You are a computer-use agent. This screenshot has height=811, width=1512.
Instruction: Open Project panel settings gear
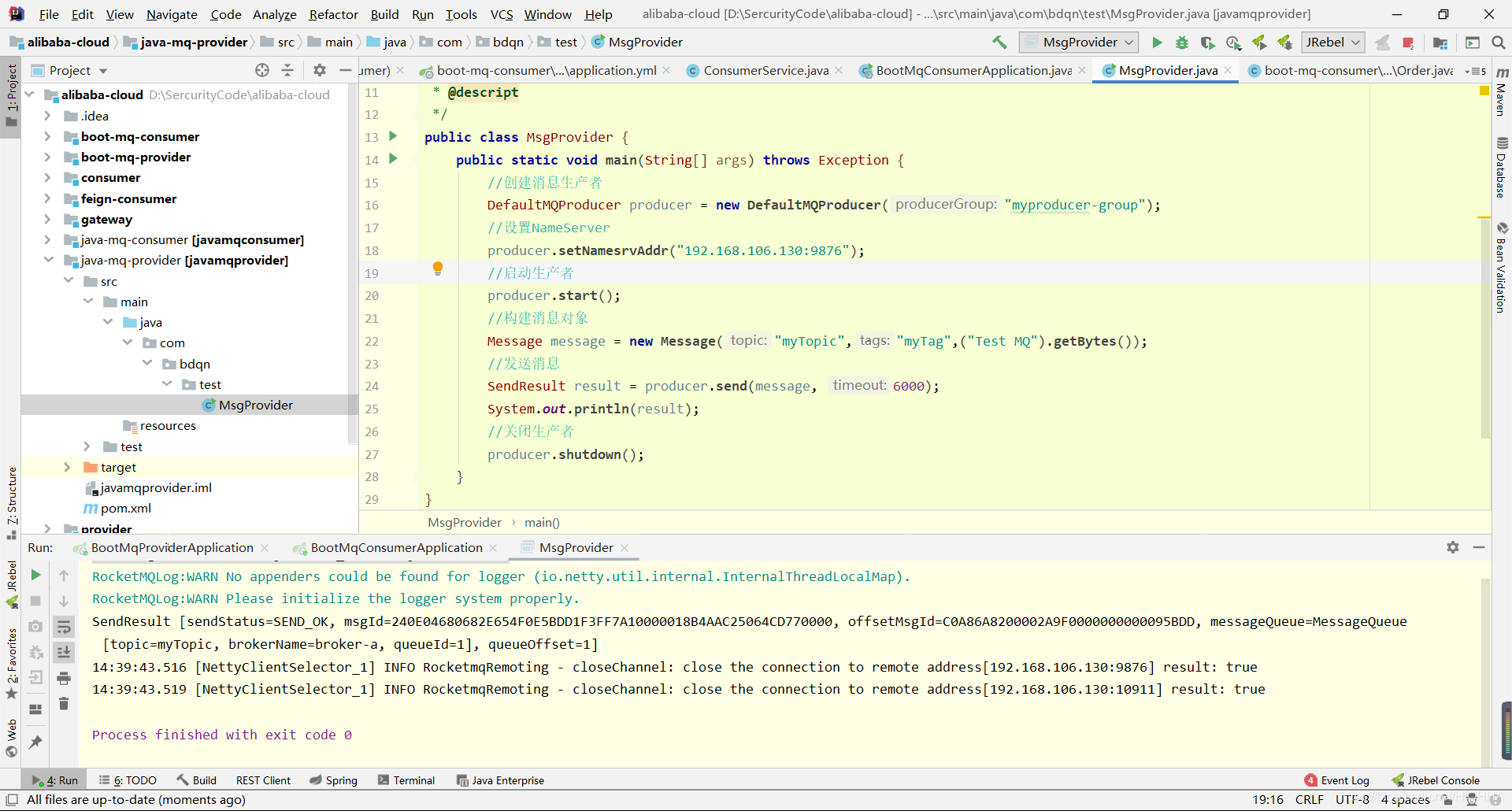tap(320, 70)
